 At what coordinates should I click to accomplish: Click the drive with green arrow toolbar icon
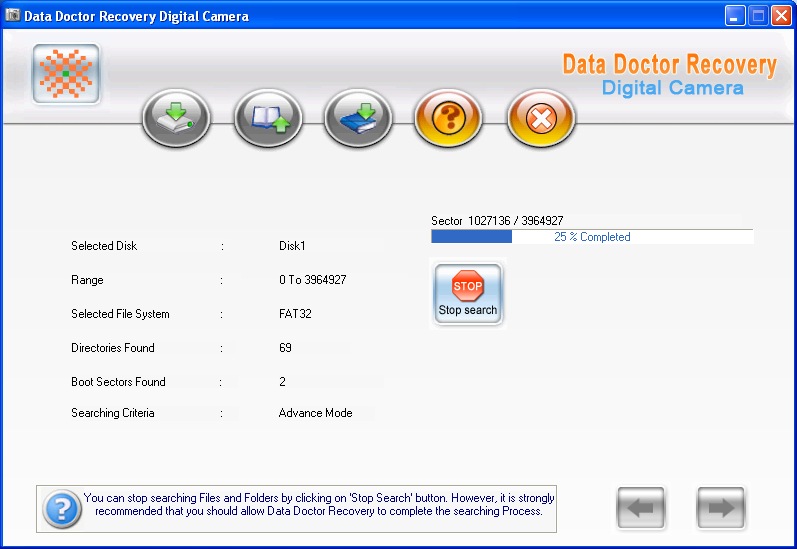[x=176, y=118]
